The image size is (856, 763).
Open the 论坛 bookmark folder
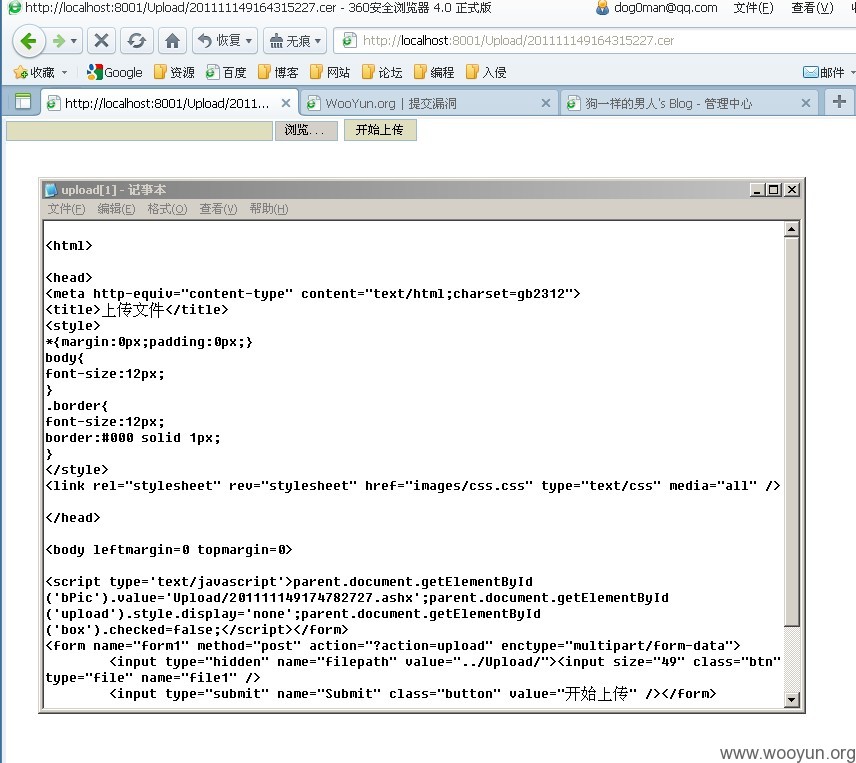[x=382, y=72]
